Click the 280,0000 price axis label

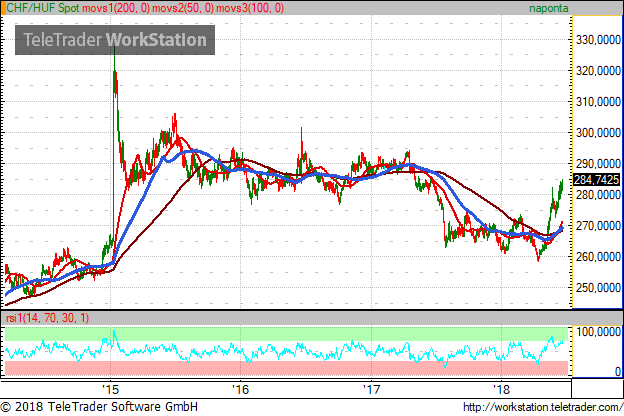pos(598,195)
